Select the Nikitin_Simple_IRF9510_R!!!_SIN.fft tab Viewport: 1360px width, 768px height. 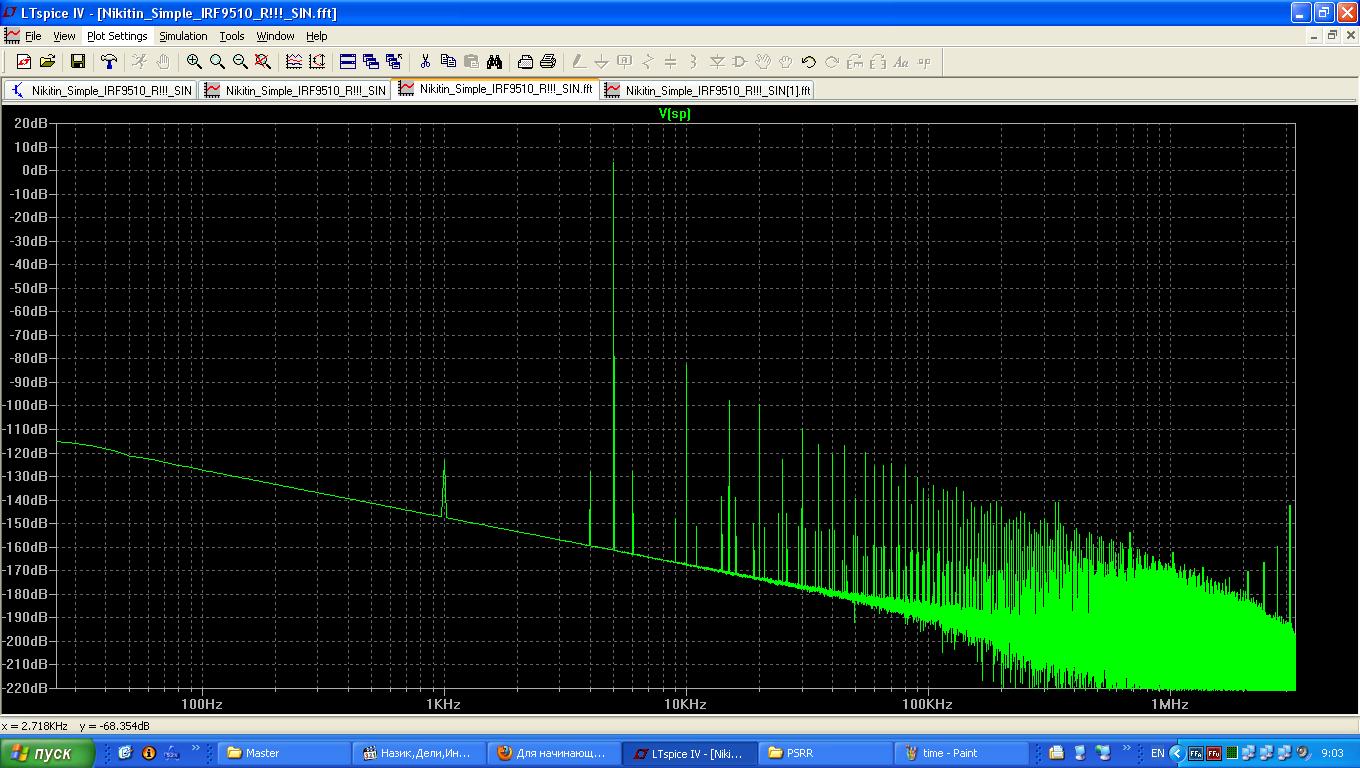496,89
